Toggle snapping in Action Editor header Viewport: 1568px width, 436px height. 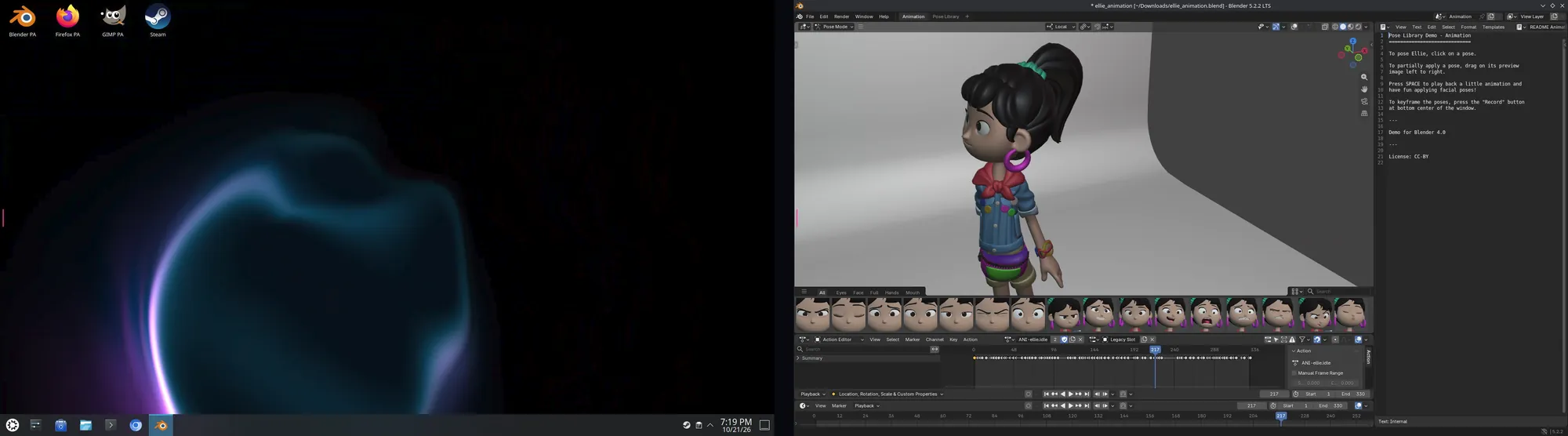tap(1317, 340)
